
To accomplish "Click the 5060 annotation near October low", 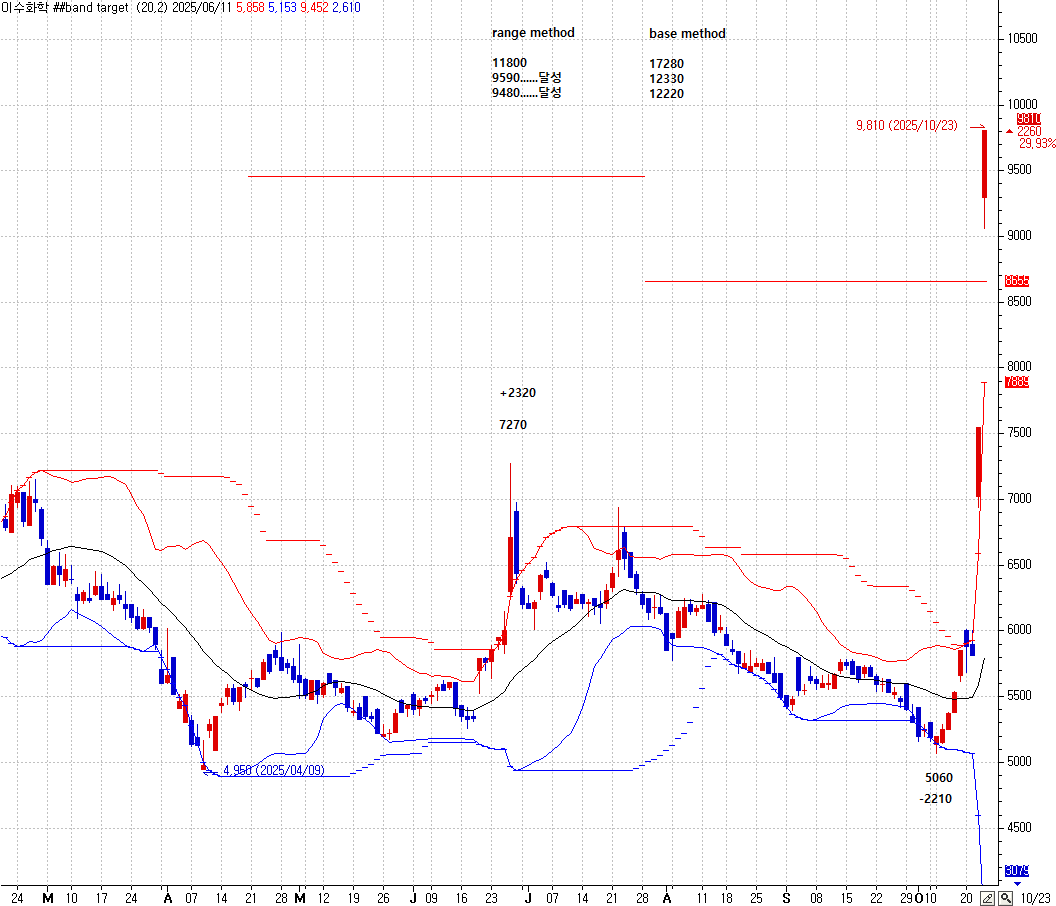I will pyautogui.click(x=938, y=777).
